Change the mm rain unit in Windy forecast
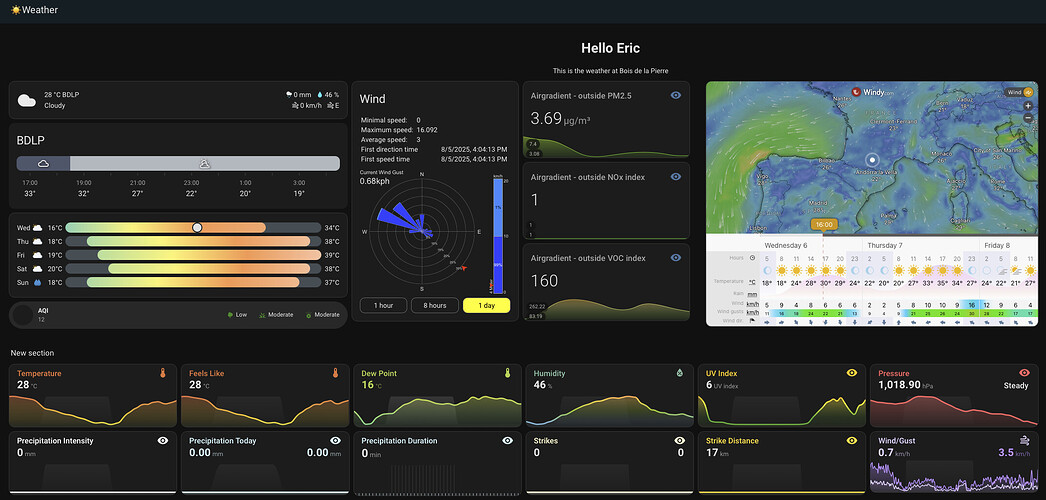The width and height of the screenshot is (1046, 500). (x=752, y=293)
